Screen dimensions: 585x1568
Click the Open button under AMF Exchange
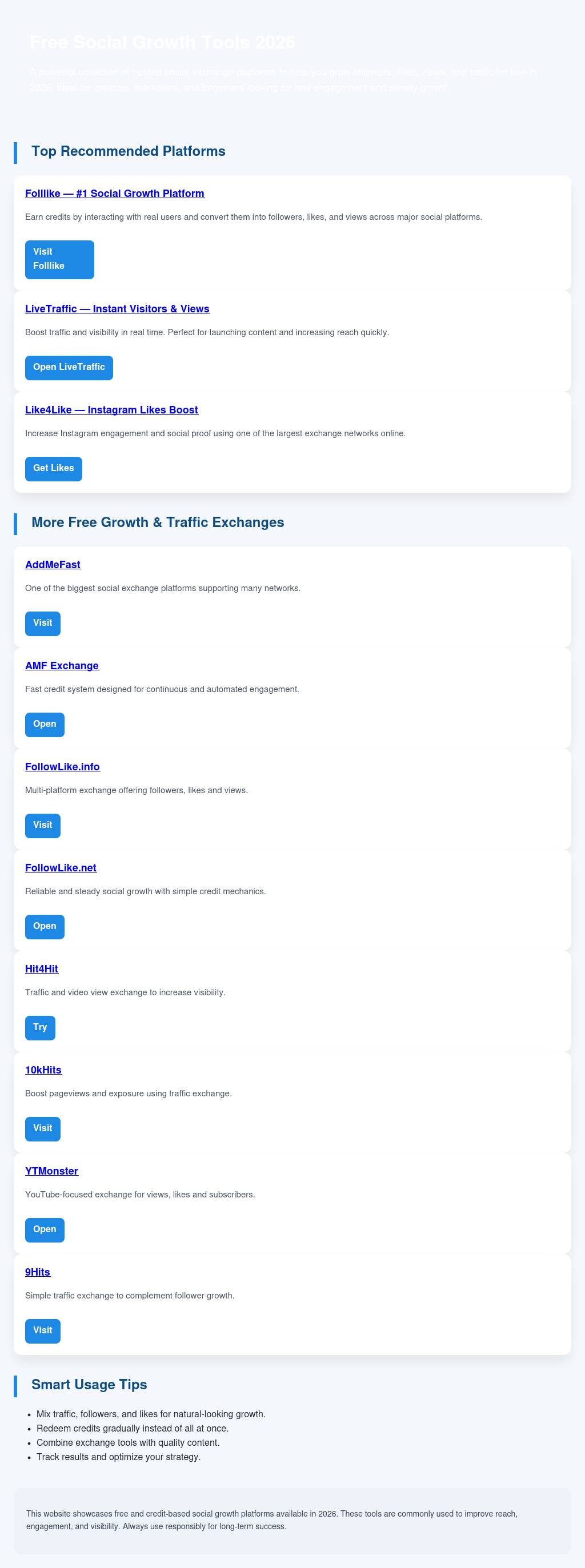coord(45,725)
